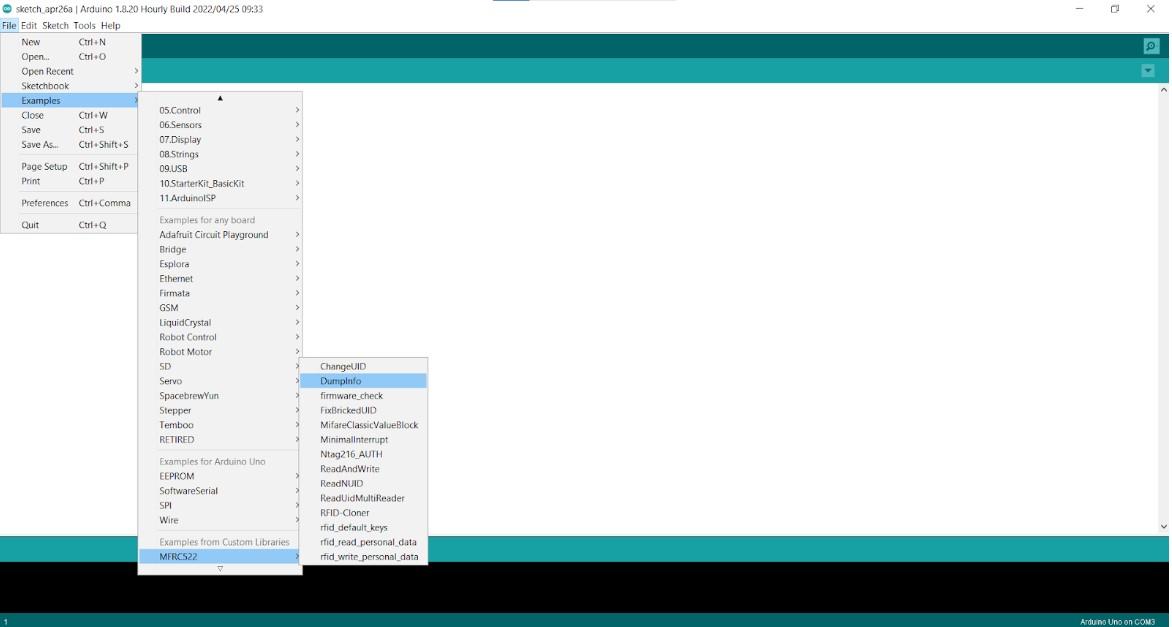
Task: Choose Print in the File menu
Action: [70, 181]
